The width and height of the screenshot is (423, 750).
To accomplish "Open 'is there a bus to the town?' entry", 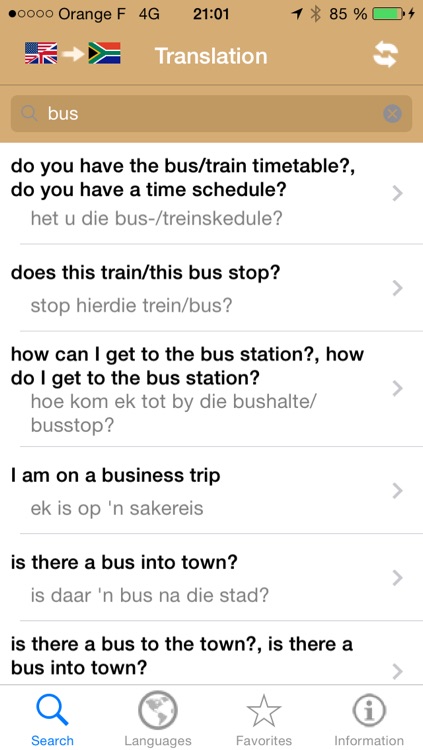I will 212,653.
